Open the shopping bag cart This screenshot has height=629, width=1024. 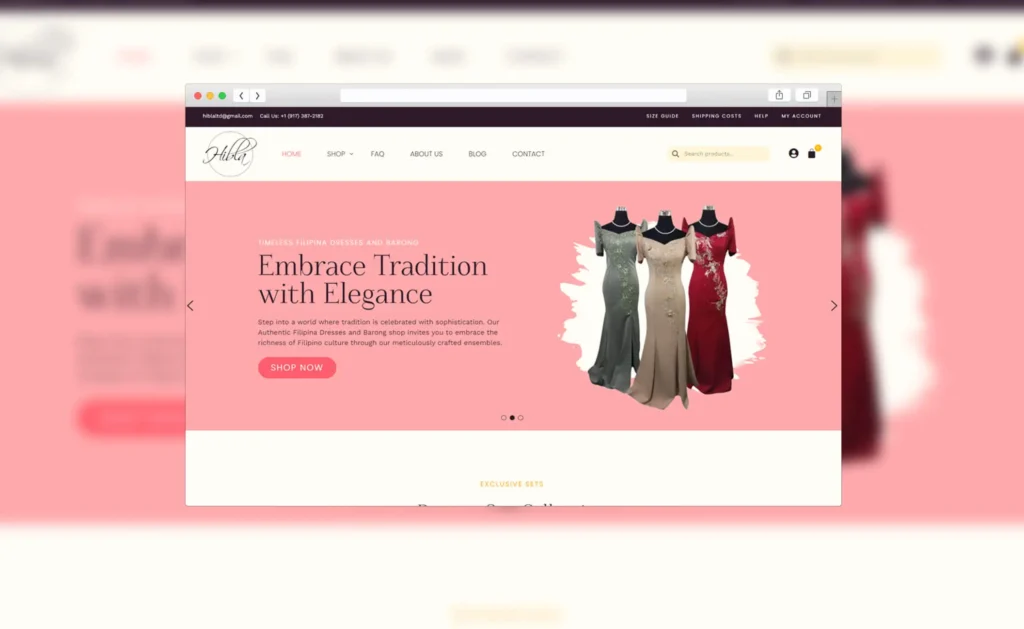tap(812, 154)
